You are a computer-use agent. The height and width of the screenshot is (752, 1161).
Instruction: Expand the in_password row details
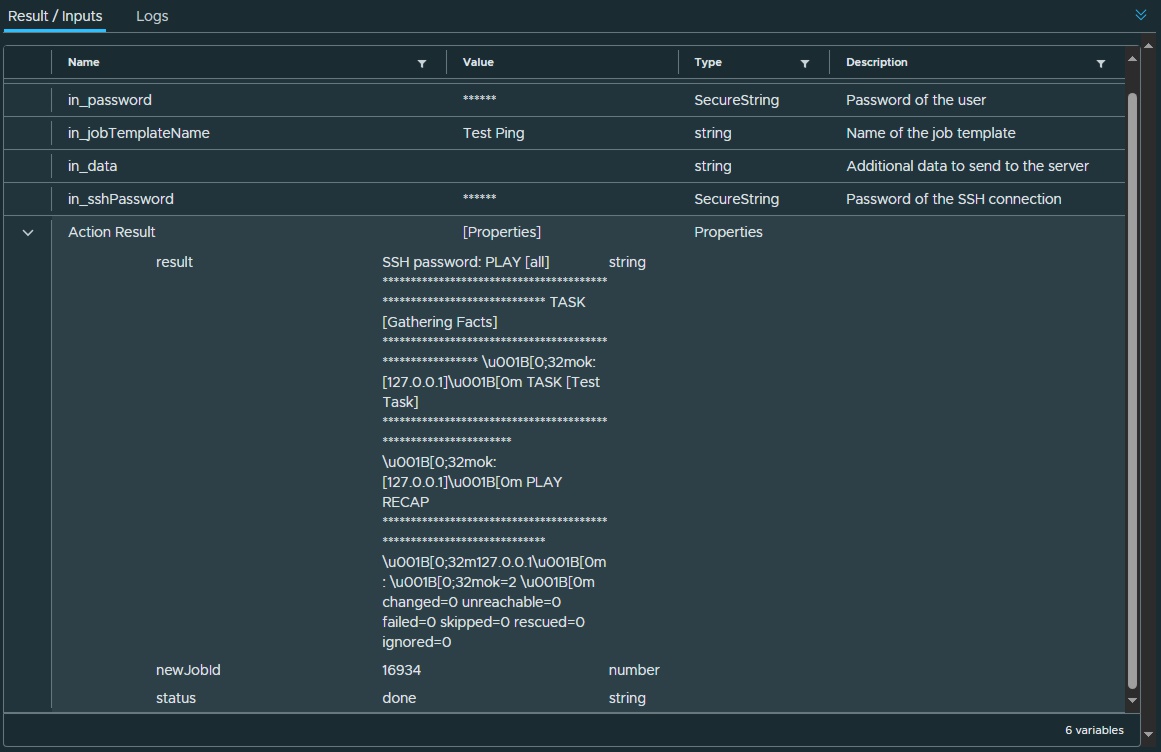pos(27,100)
